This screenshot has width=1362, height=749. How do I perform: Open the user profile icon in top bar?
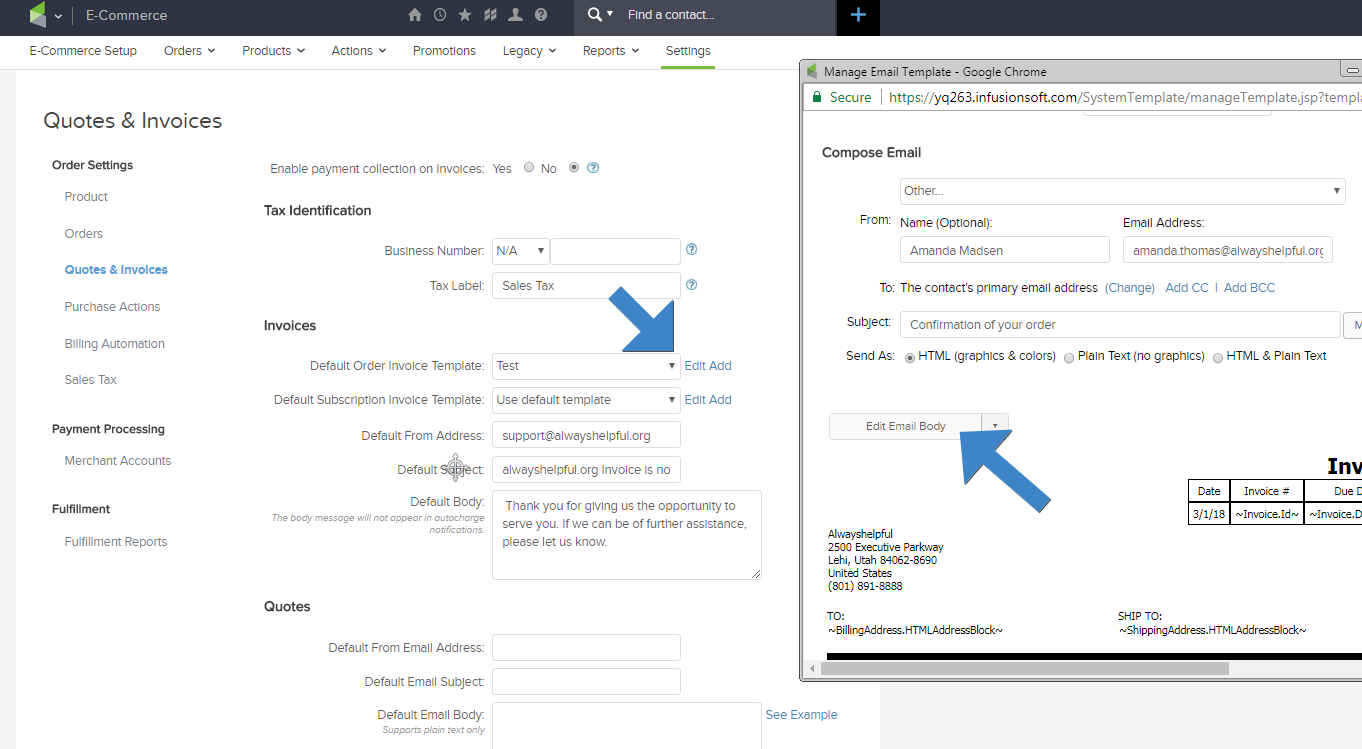[x=515, y=15]
